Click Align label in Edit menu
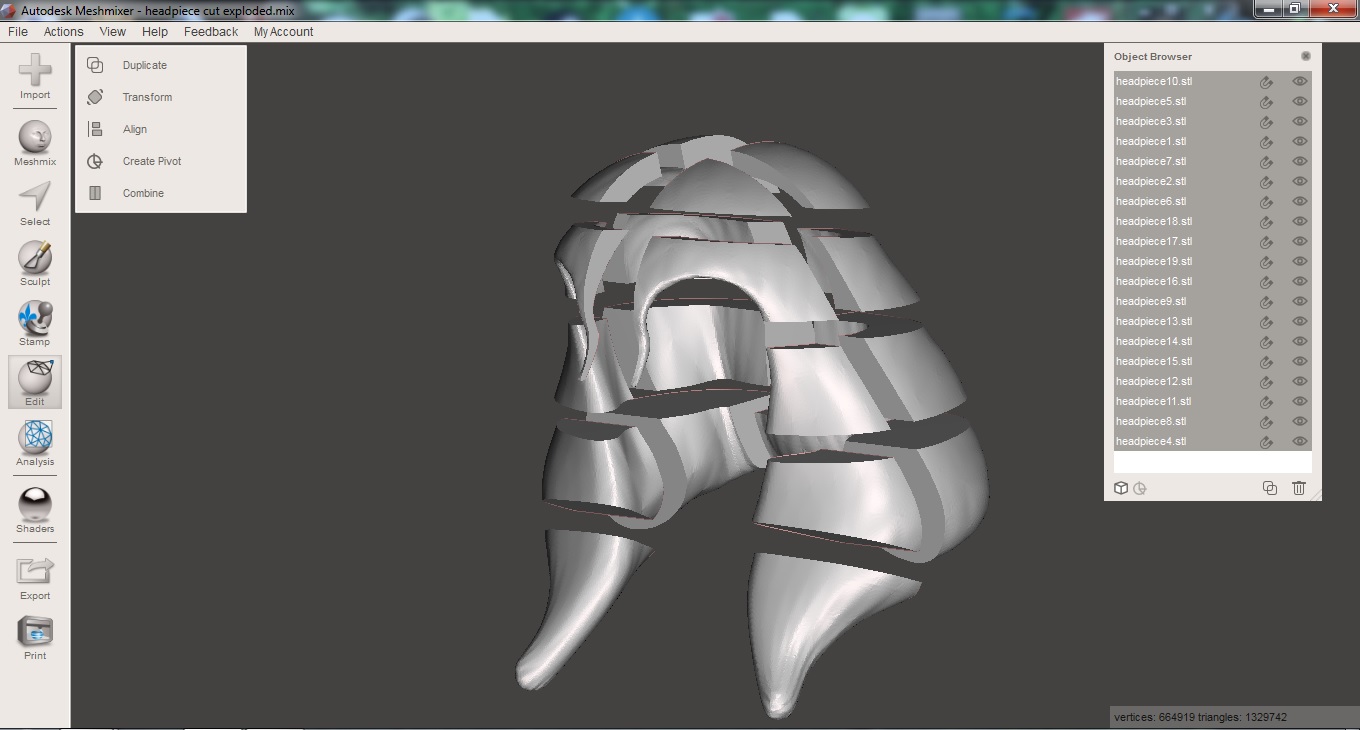Image resolution: width=1360 pixels, height=730 pixels. (x=135, y=129)
